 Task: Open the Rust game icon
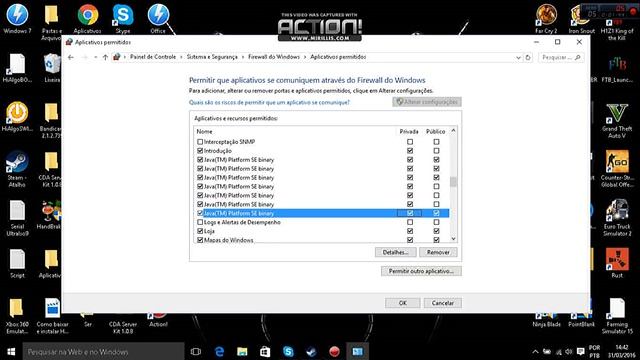[617, 263]
